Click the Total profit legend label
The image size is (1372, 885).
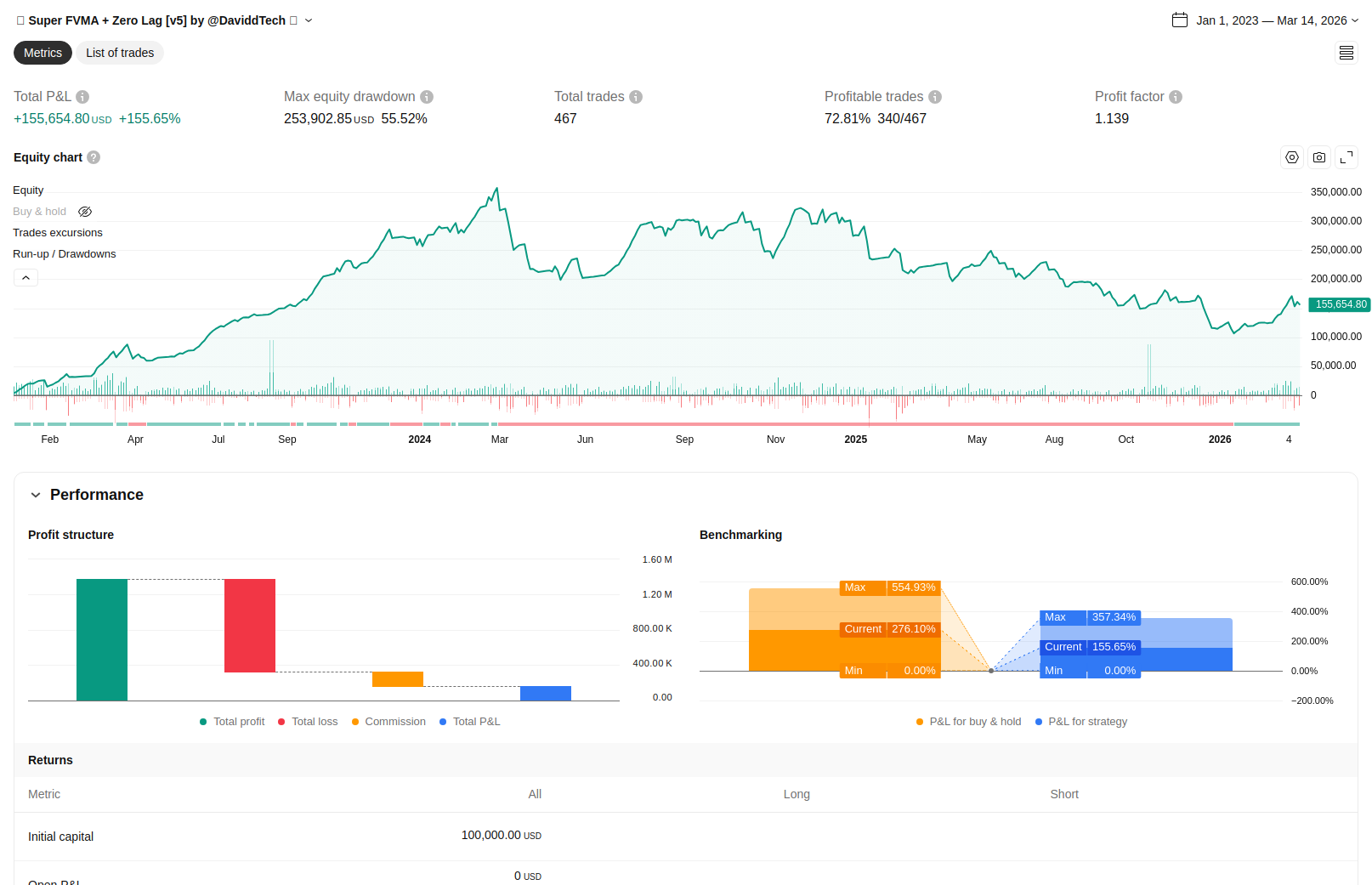pos(239,722)
